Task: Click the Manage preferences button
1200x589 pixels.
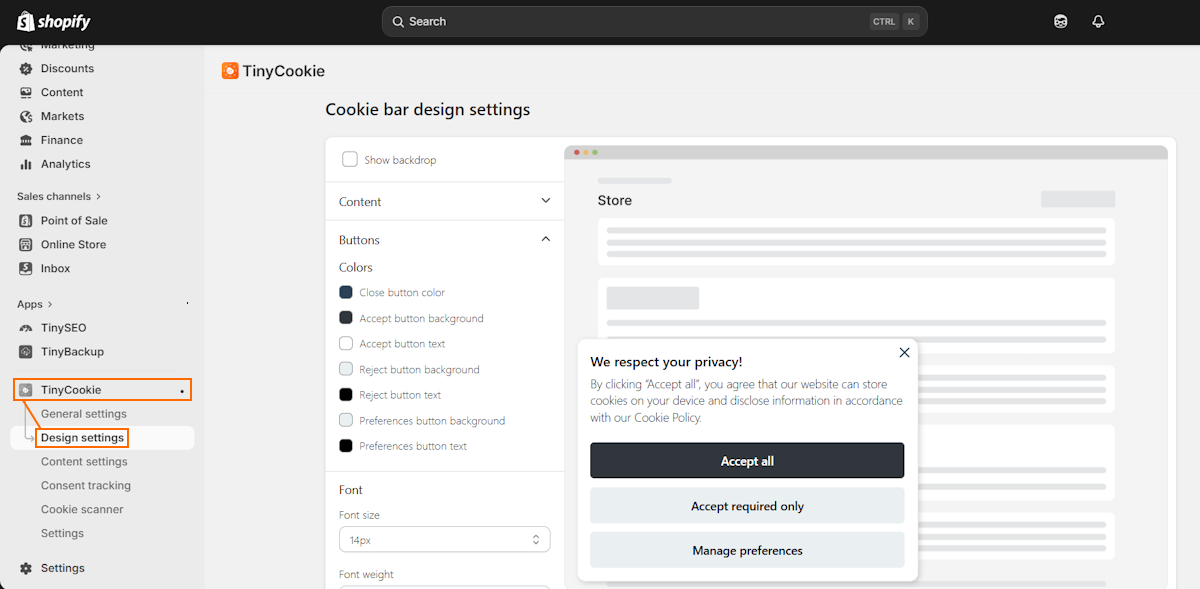Action: tap(747, 550)
